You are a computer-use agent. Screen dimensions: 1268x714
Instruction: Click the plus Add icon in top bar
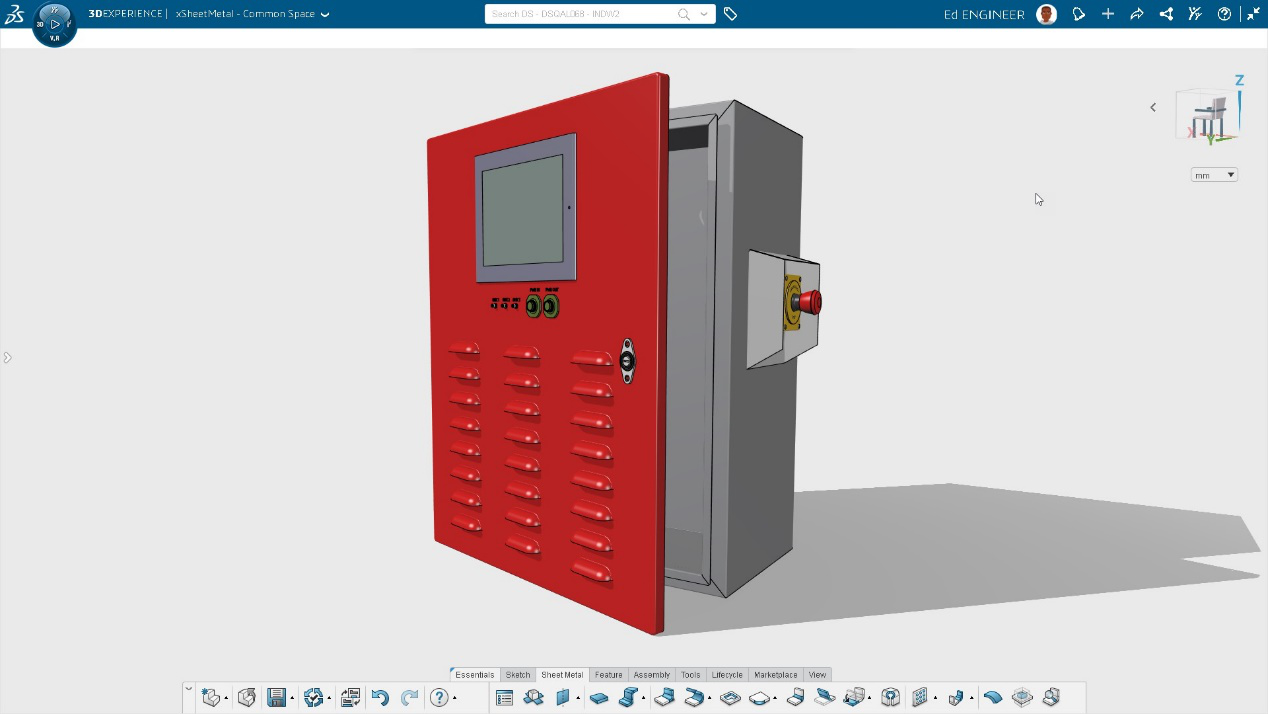(x=1108, y=14)
